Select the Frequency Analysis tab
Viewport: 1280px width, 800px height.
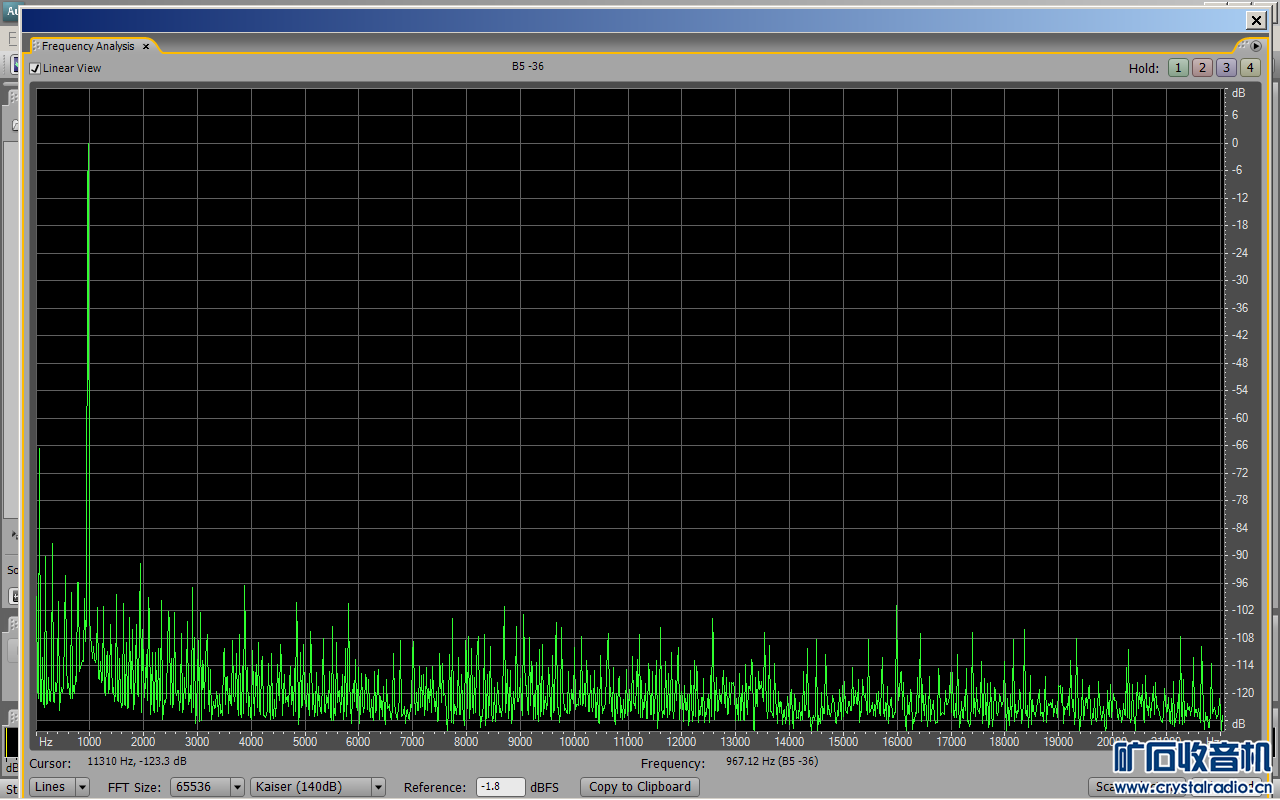point(88,46)
